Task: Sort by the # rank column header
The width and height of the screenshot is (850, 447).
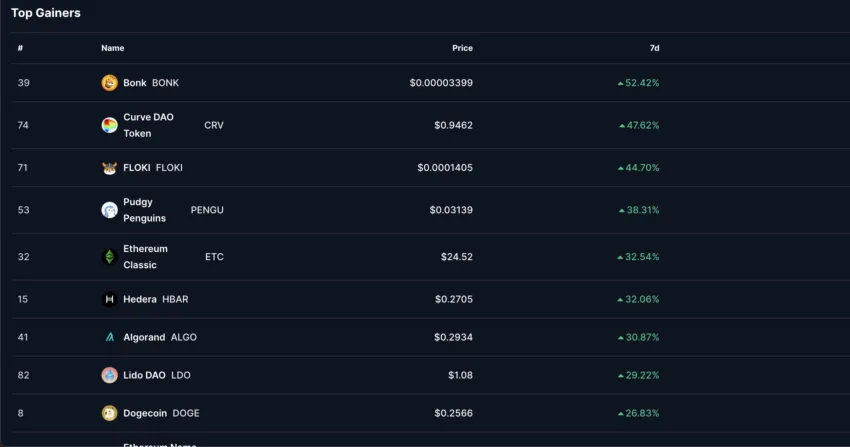Action: (x=20, y=48)
